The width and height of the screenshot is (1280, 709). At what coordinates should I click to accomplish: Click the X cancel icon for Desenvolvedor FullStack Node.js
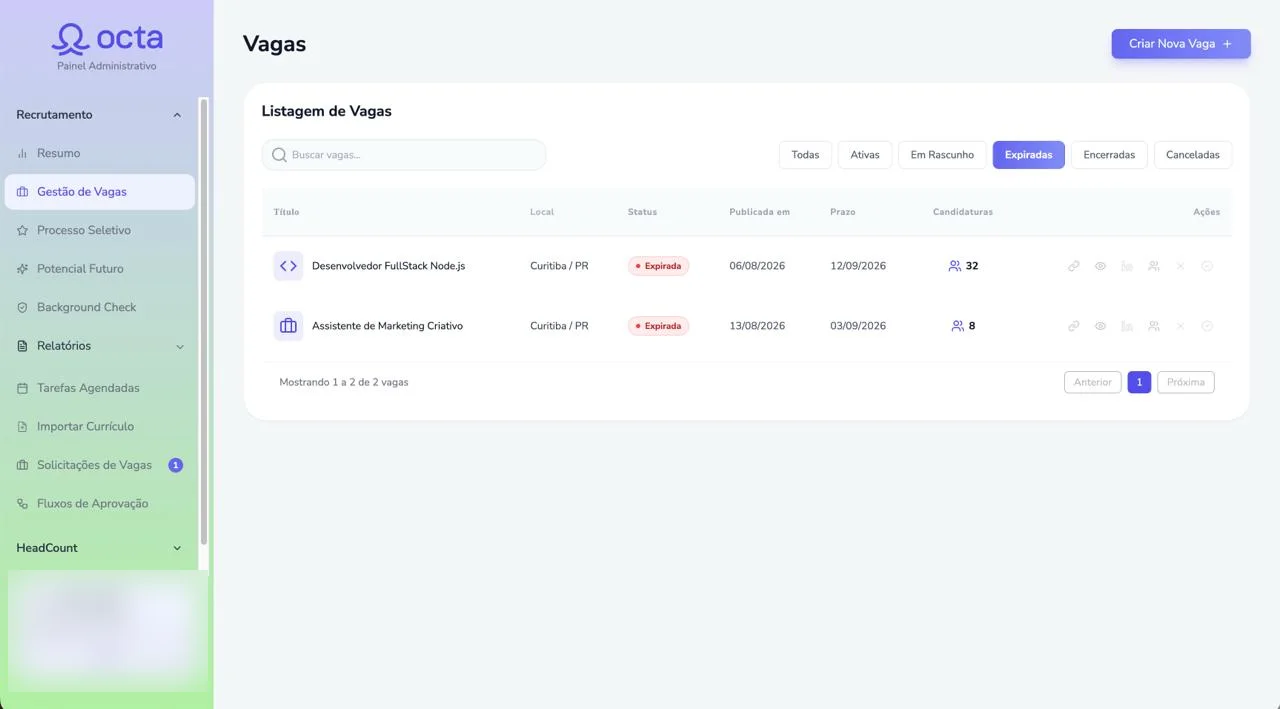(x=1180, y=266)
